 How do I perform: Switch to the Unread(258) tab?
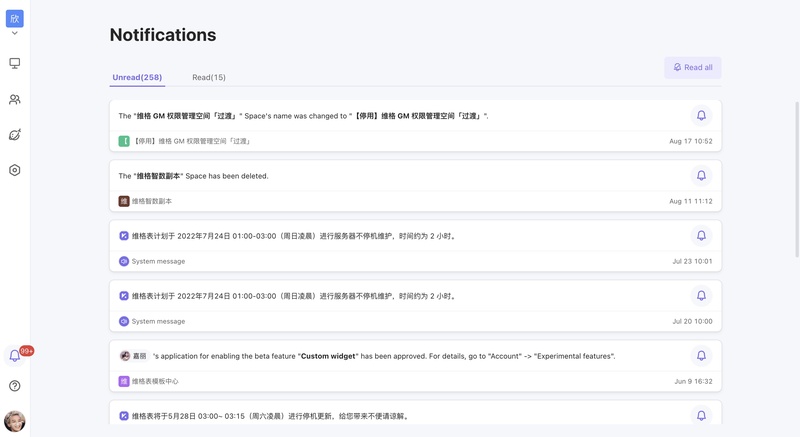(137, 78)
